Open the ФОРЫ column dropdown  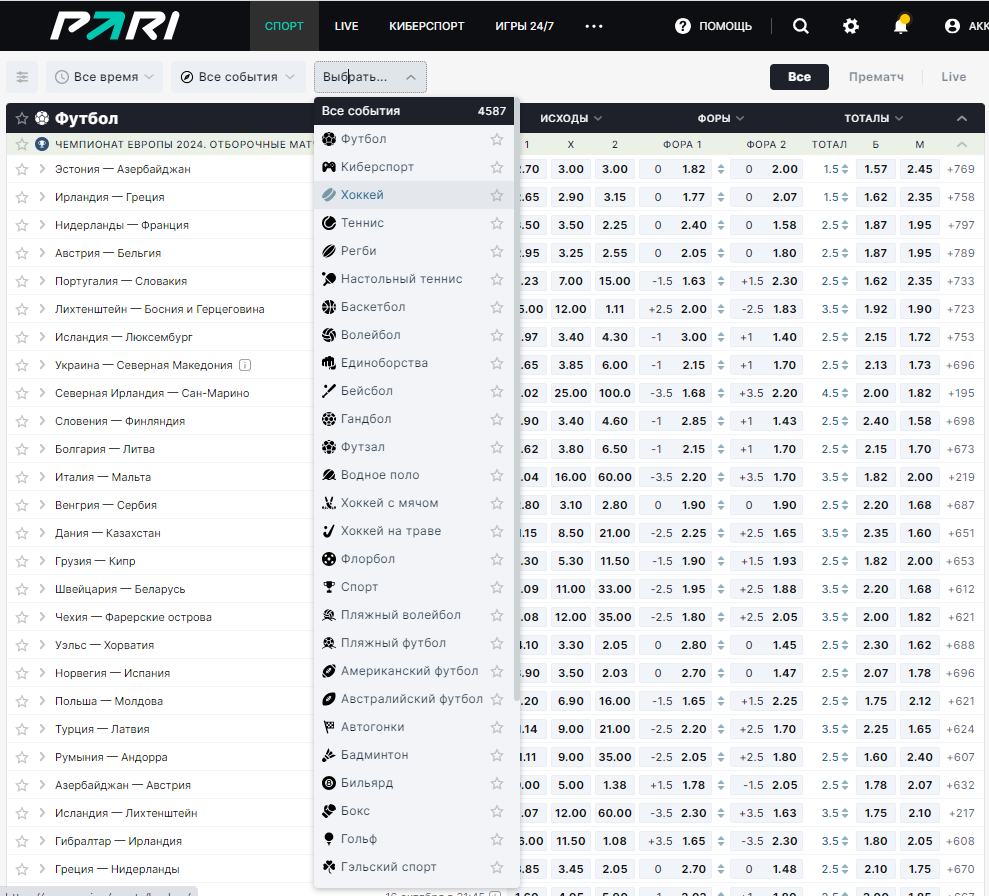(x=720, y=118)
